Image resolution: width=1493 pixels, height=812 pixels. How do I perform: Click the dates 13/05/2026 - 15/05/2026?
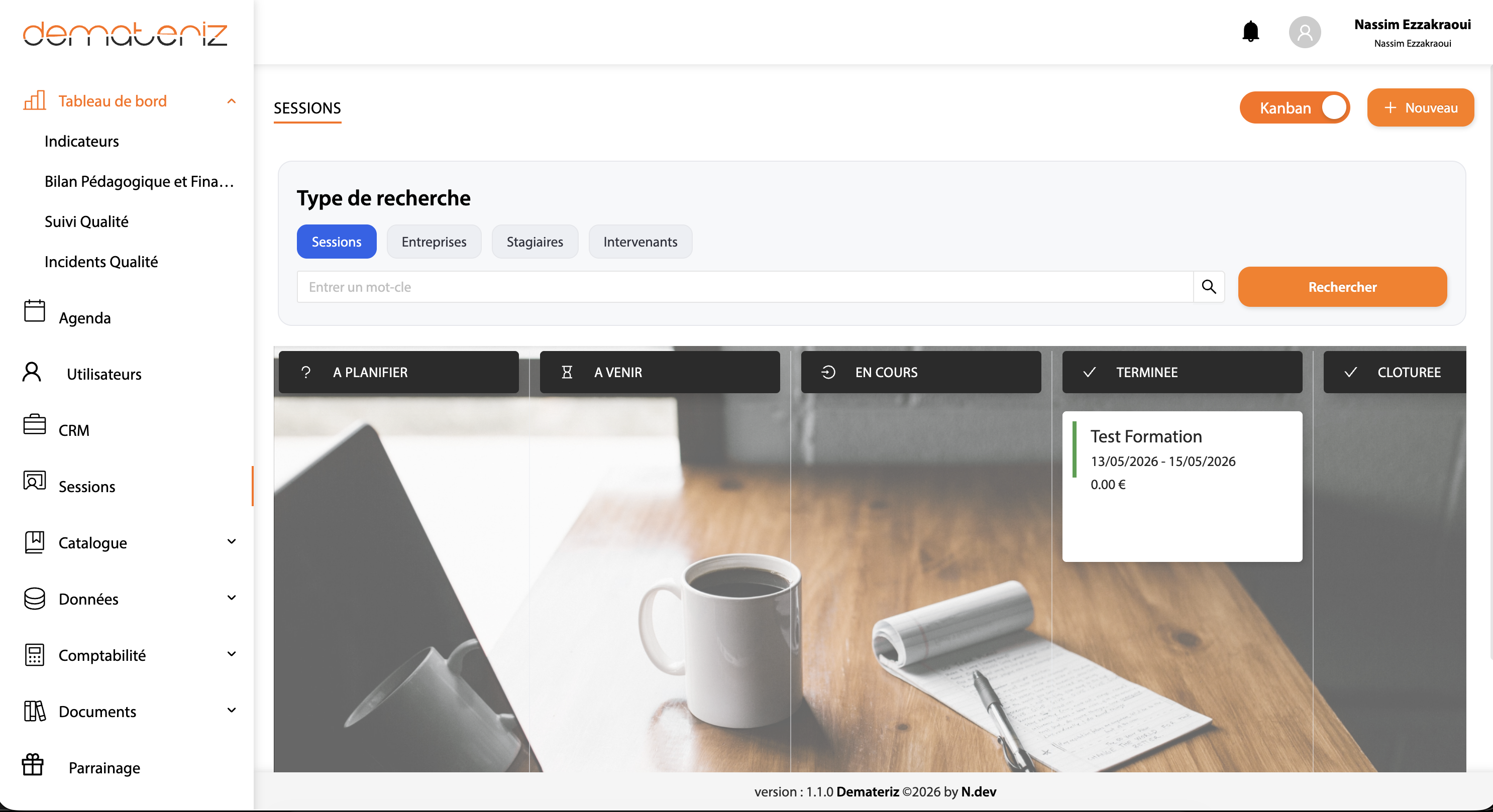point(1162,461)
